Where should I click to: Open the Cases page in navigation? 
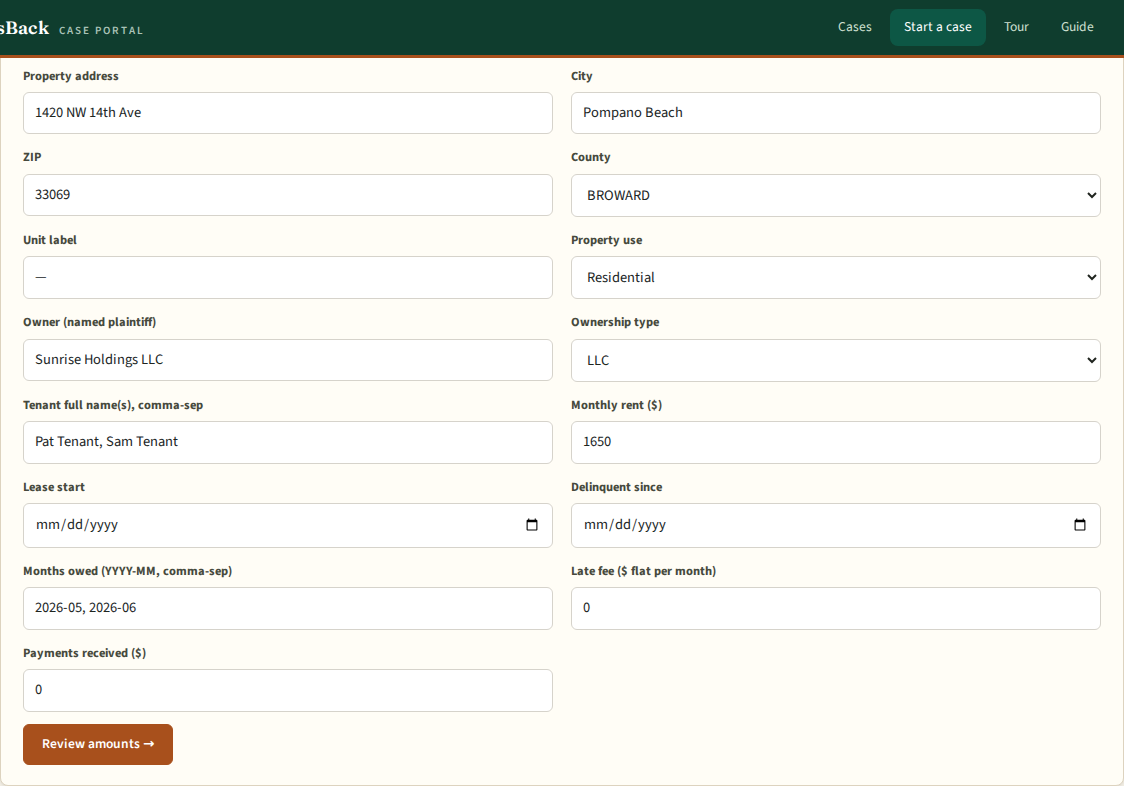point(854,27)
